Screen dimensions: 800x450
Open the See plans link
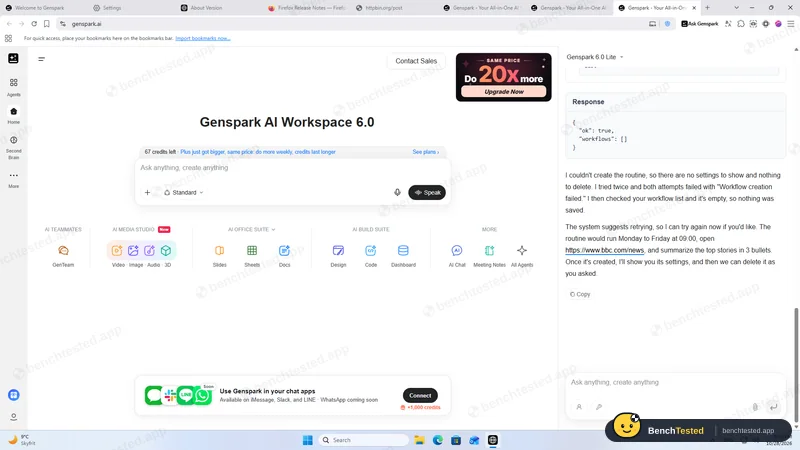pos(426,152)
